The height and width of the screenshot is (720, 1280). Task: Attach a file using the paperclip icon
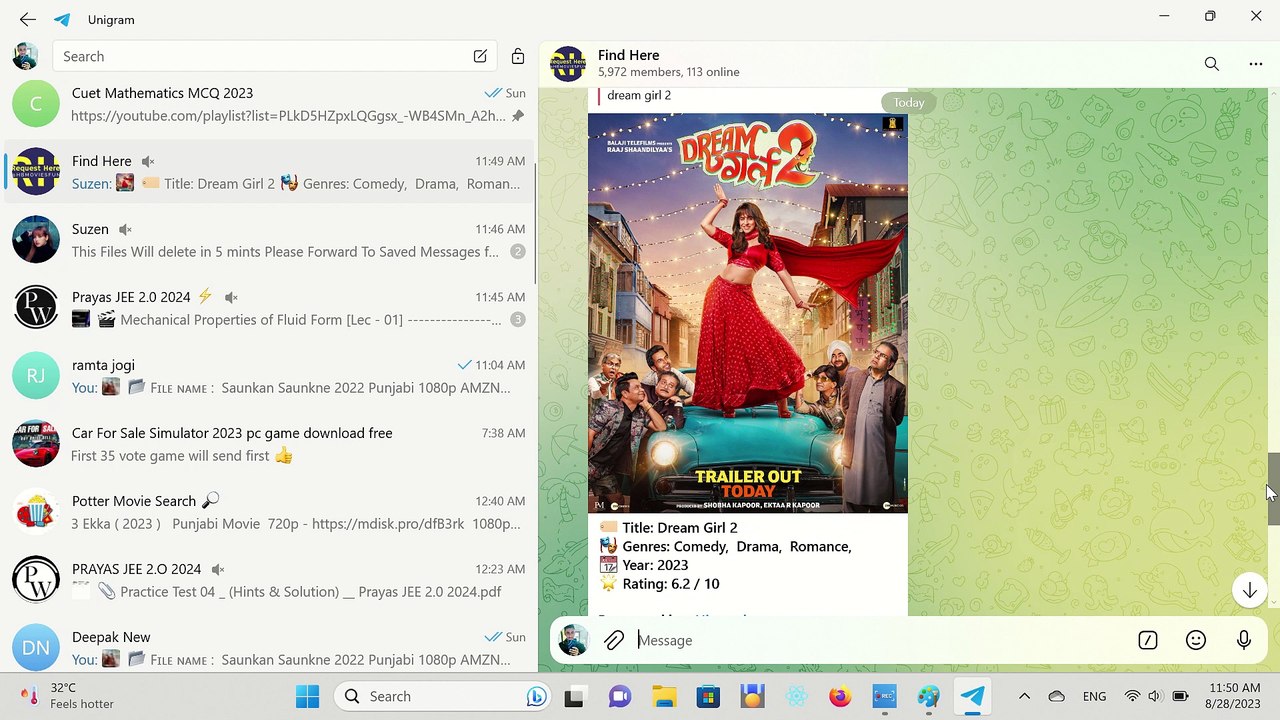pyautogui.click(x=614, y=640)
